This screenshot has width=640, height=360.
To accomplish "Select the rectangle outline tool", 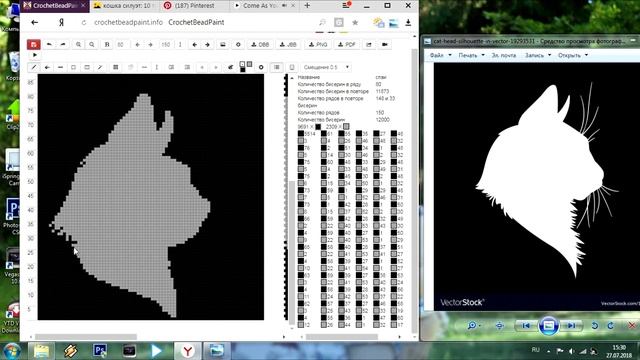I will pos(73,67).
